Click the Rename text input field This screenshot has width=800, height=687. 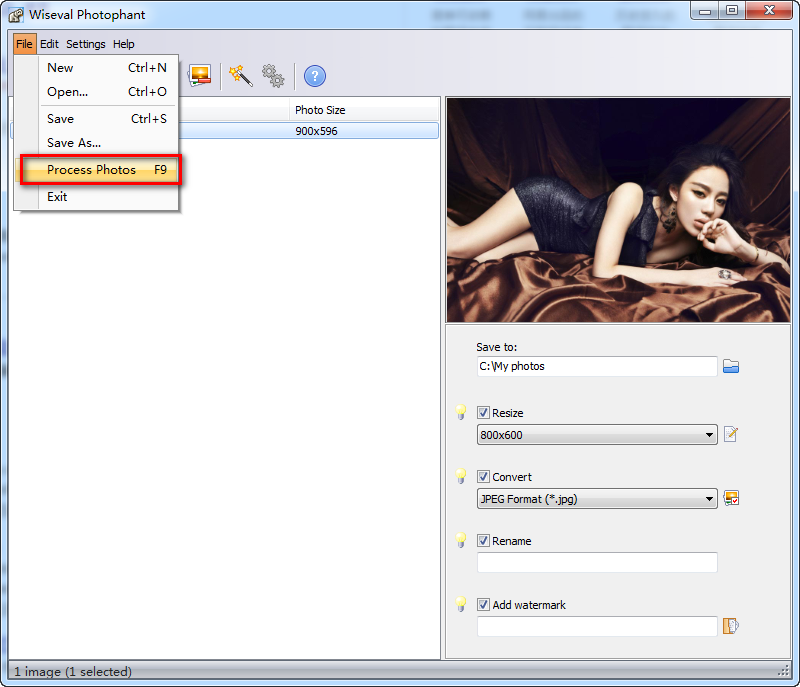coord(597,563)
